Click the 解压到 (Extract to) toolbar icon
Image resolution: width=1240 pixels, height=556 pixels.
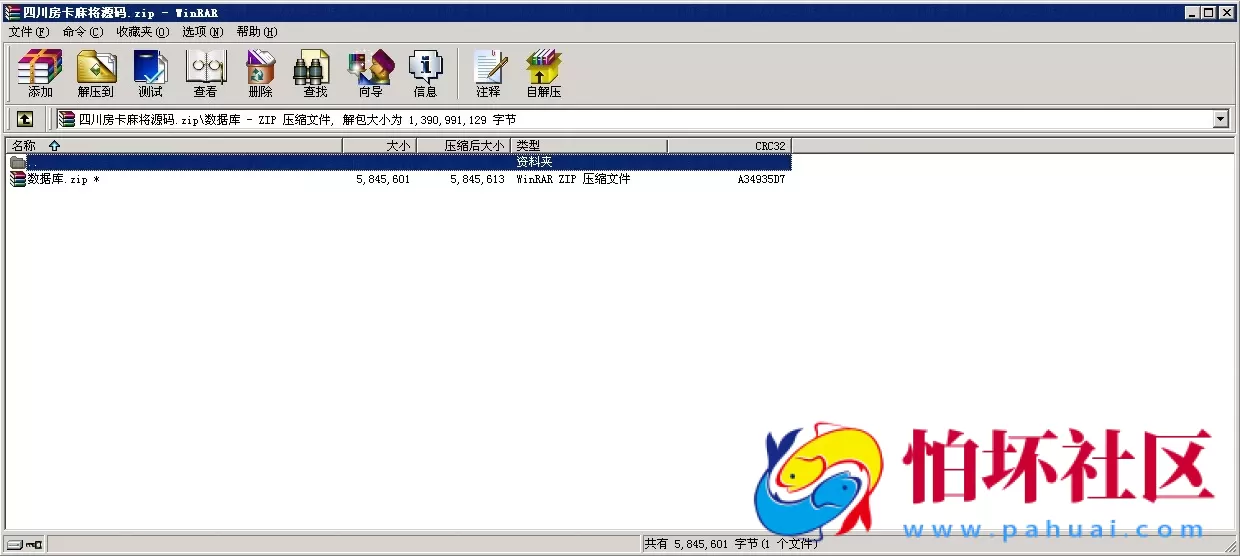[96, 74]
